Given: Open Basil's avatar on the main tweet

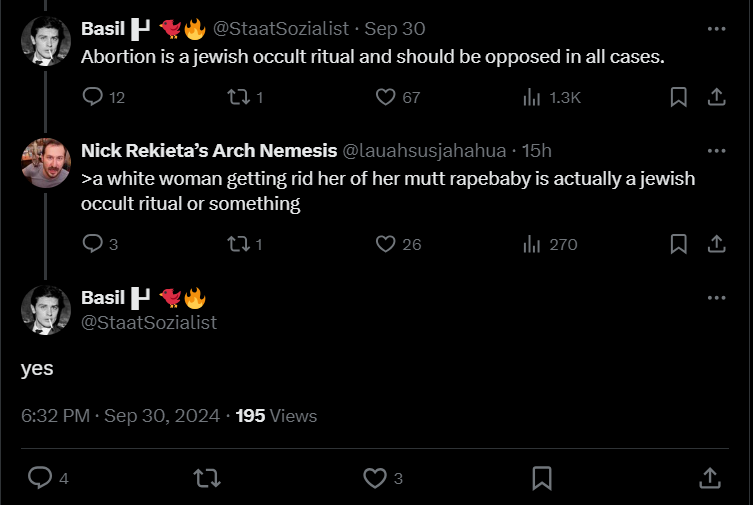Looking at the screenshot, I should [x=46, y=310].
